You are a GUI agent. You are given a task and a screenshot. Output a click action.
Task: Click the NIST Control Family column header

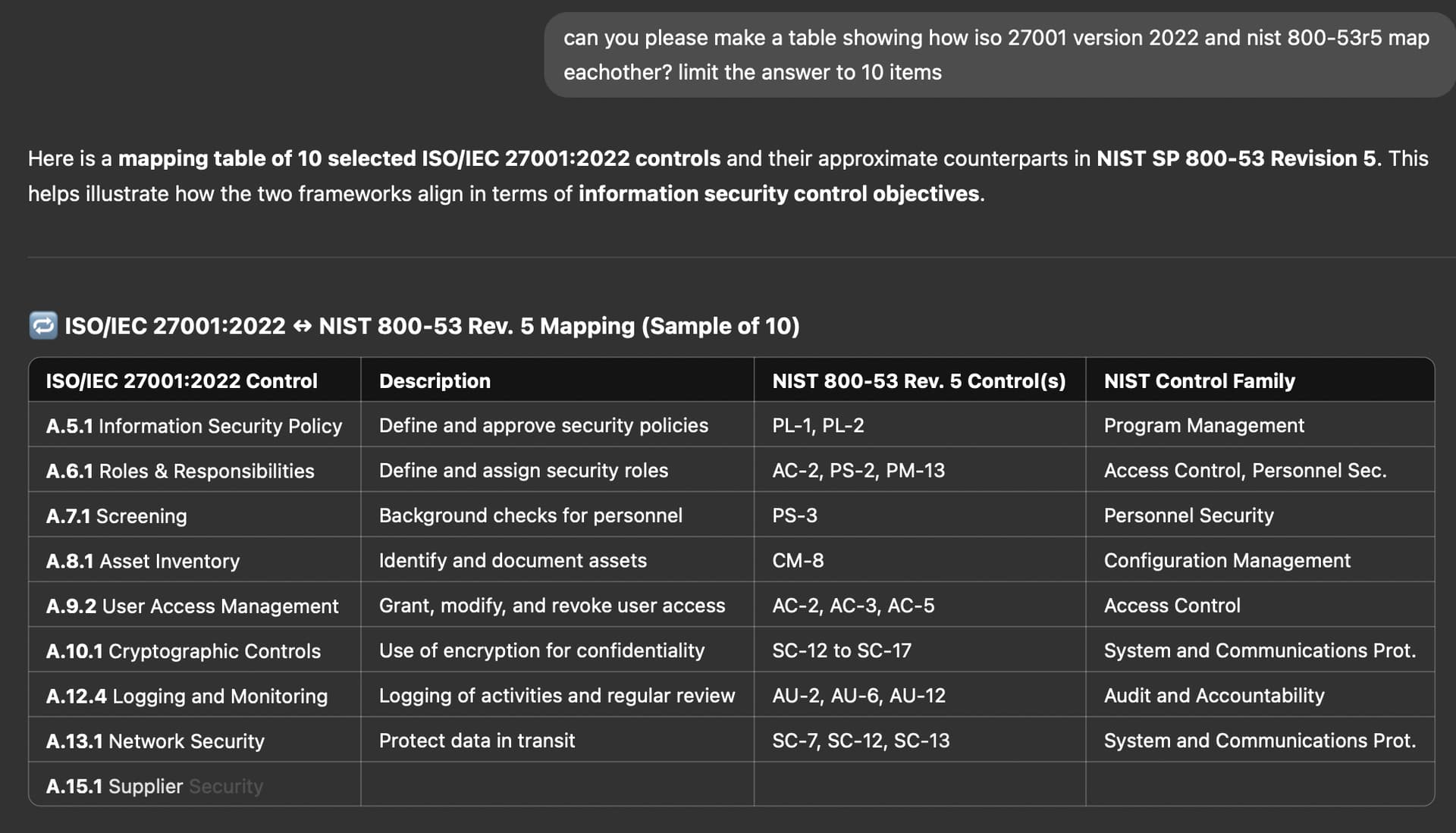tap(1260, 380)
